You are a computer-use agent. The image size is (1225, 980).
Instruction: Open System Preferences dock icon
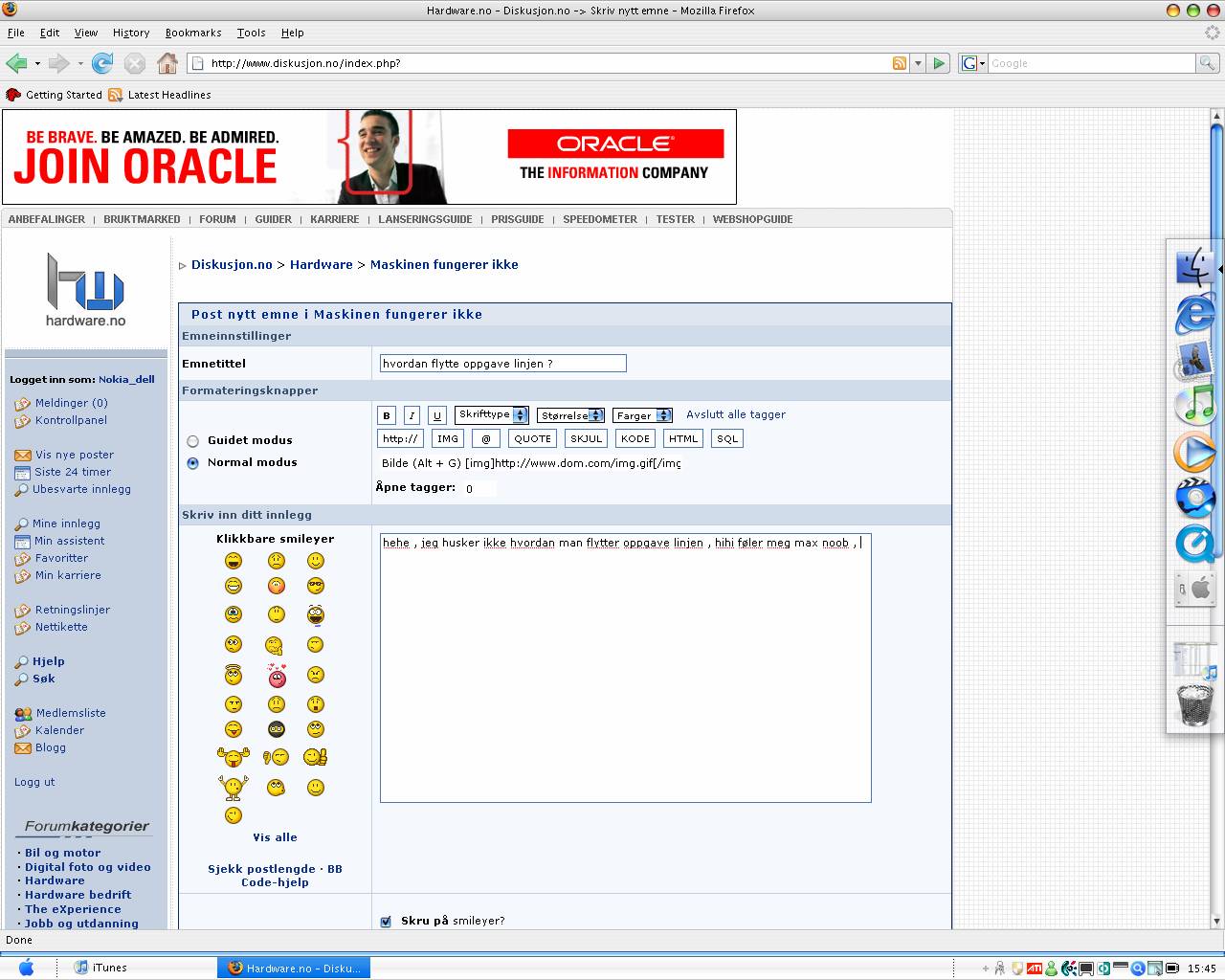pos(1195,590)
